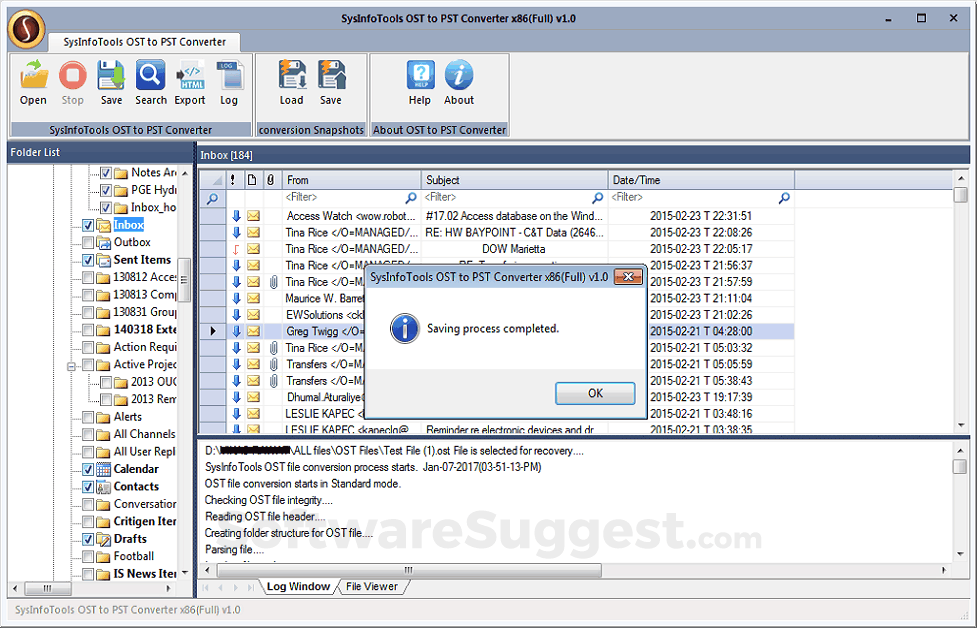Click first page navigation arrow near Log Window tab
977x628 pixels.
(205, 587)
